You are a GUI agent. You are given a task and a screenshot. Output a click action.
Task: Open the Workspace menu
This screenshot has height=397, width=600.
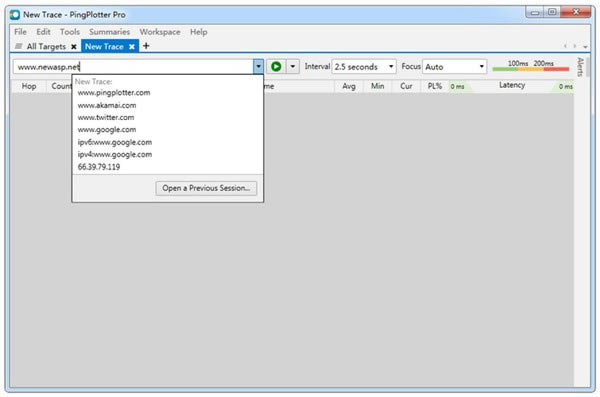160,32
